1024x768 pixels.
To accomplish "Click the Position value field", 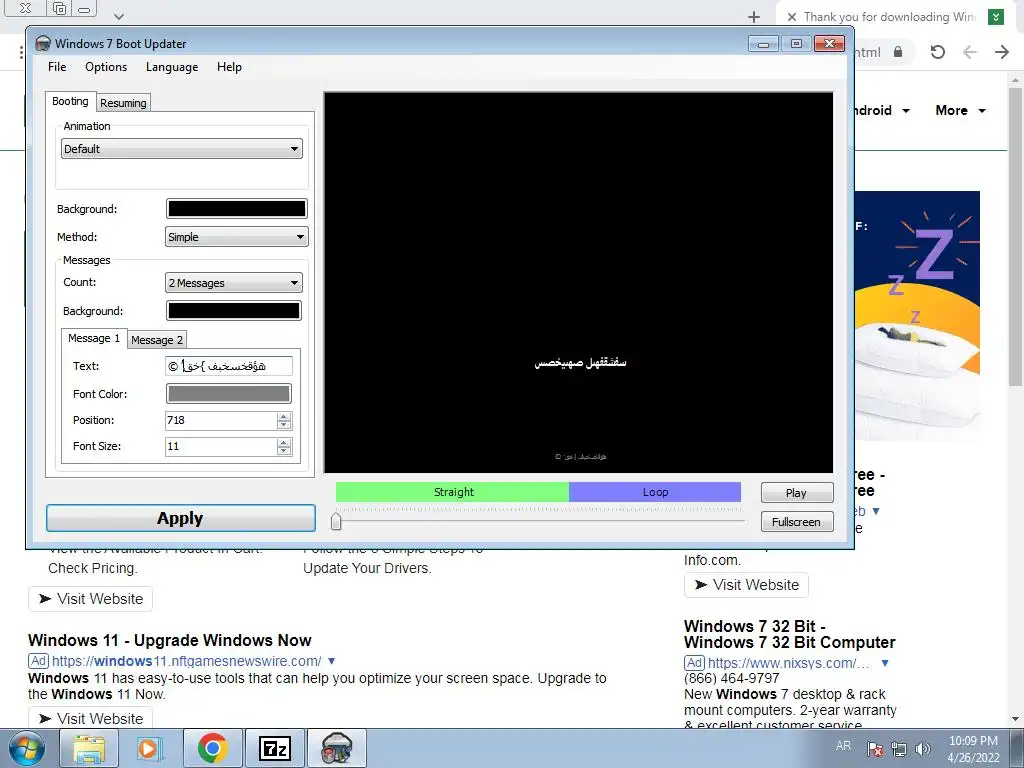I will pyautogui.click(x=221, y=420).
